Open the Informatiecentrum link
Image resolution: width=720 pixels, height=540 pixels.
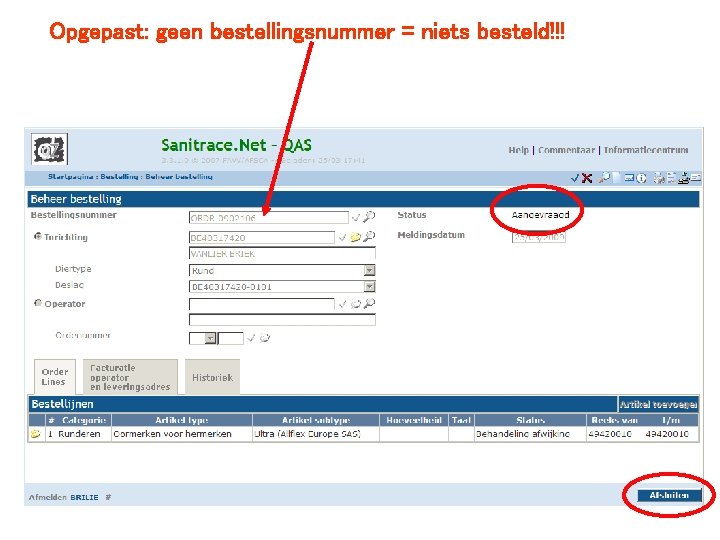pyautogui.click(x=646, y=150)
